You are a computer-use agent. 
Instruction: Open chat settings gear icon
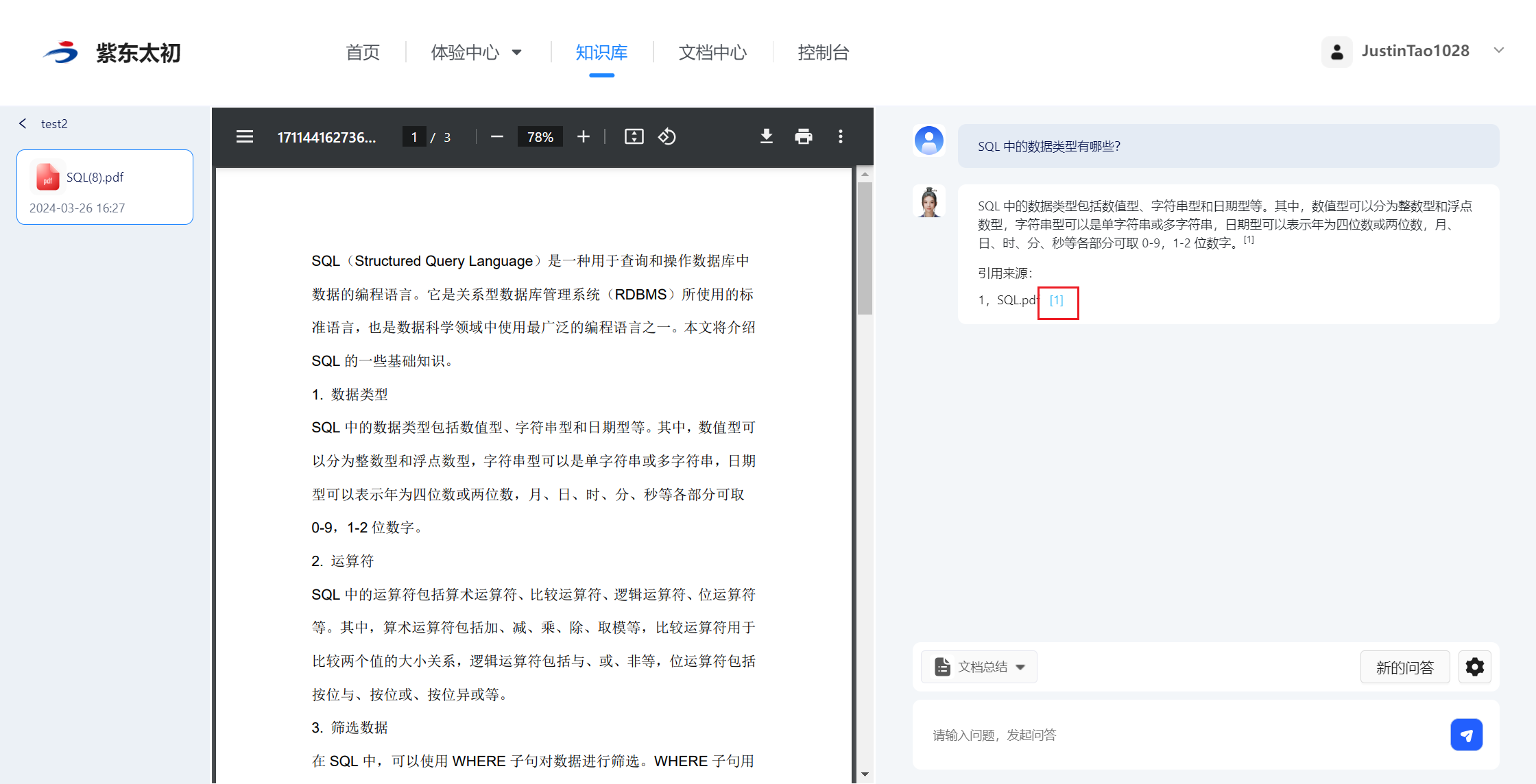coord(1475,667)
